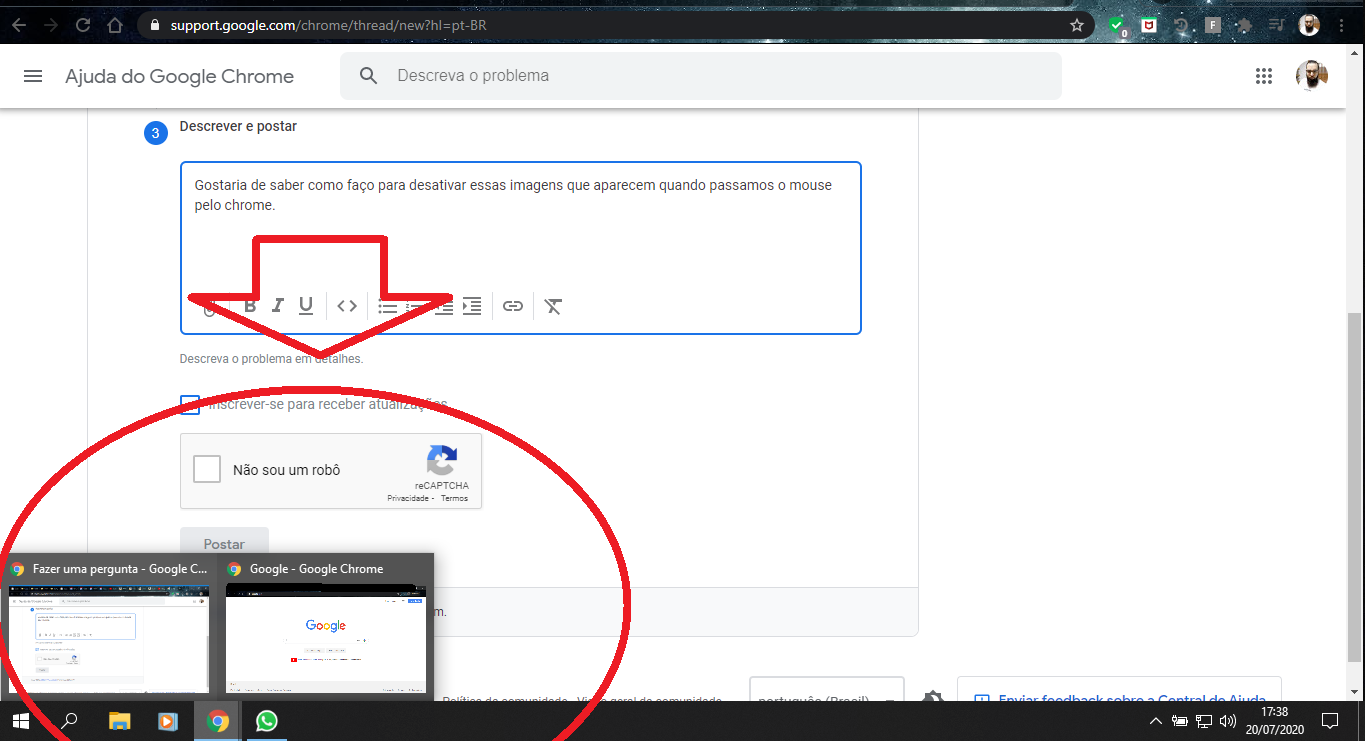
Task: Open the browser home page
Action: coord(115,25)
